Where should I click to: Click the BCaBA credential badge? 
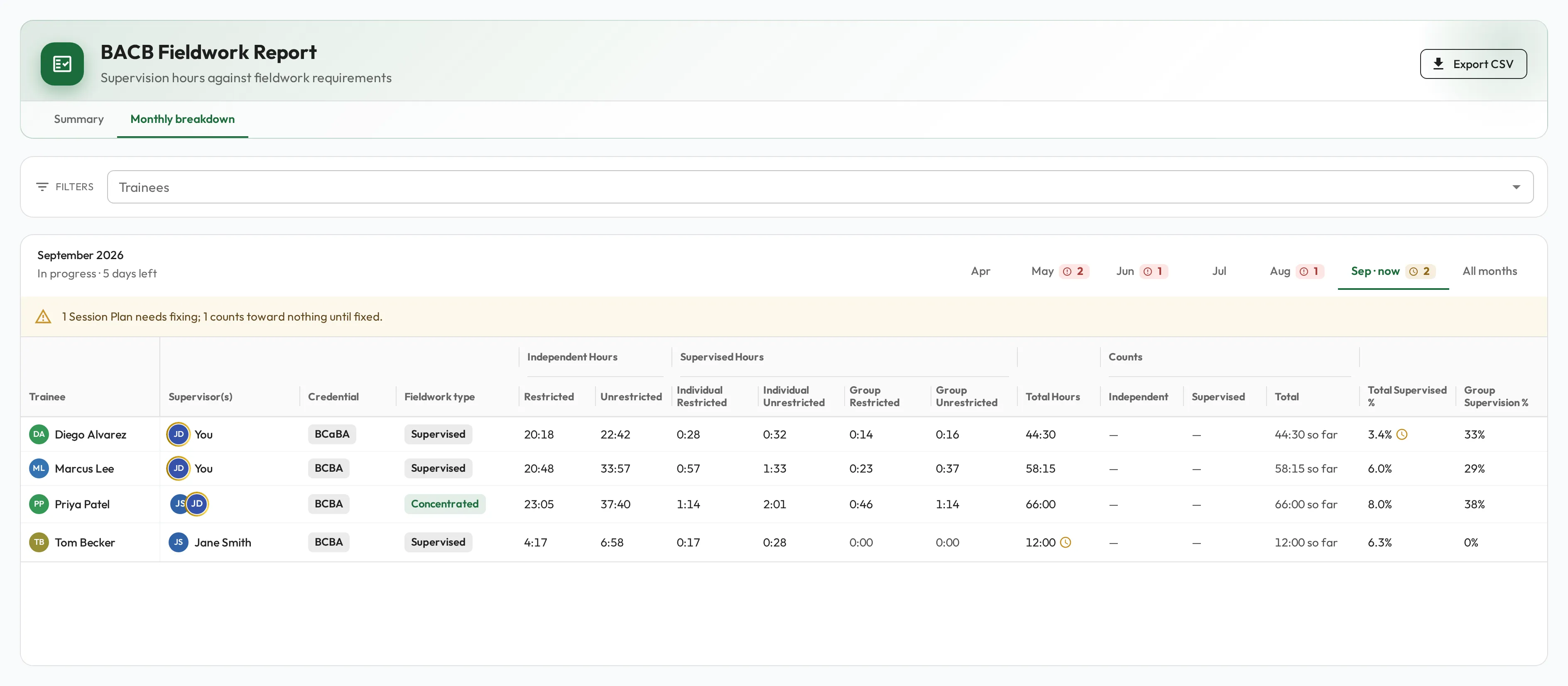tap(332, 435)
